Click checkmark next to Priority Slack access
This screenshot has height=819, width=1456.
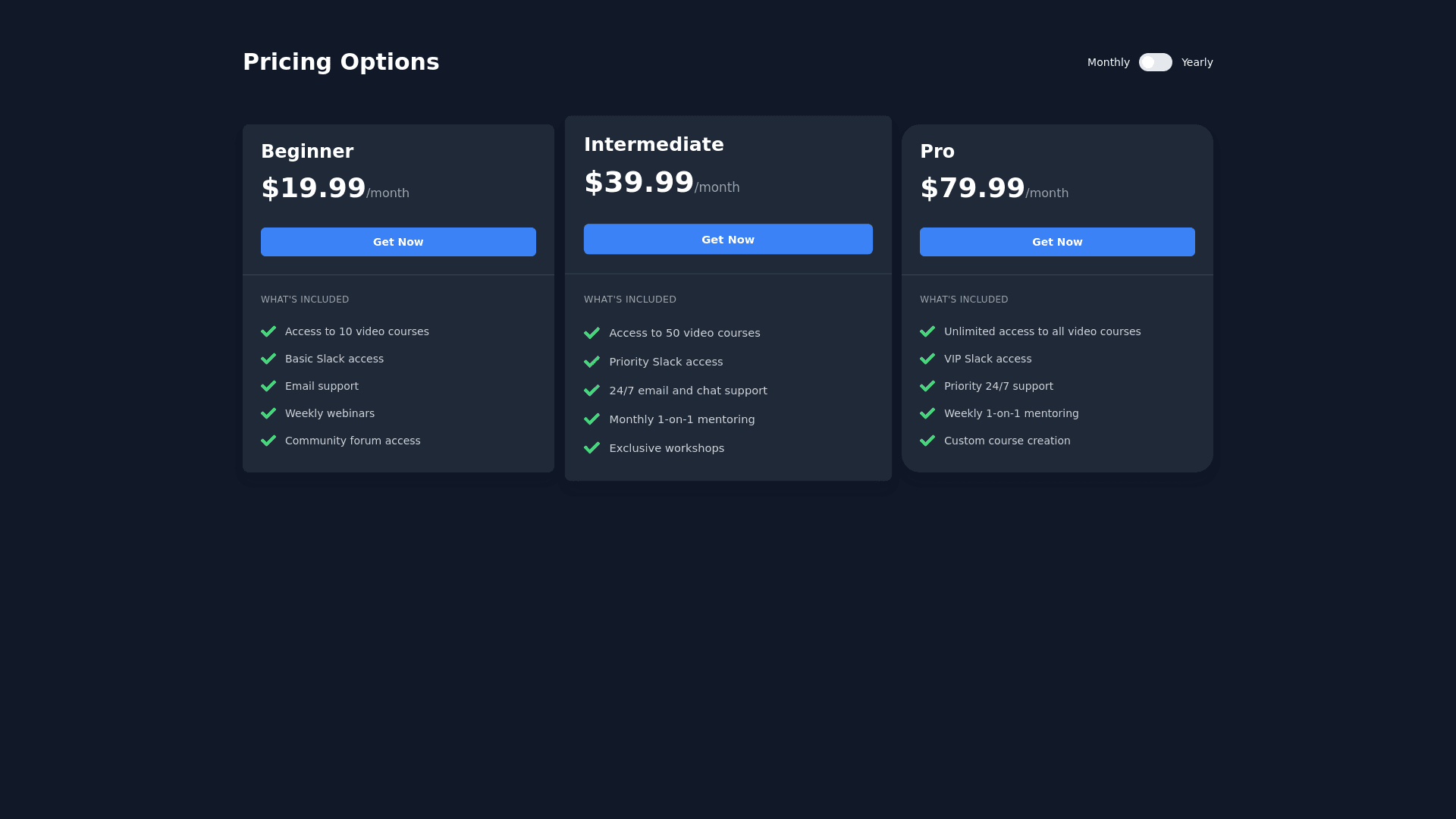coord(591,362)
